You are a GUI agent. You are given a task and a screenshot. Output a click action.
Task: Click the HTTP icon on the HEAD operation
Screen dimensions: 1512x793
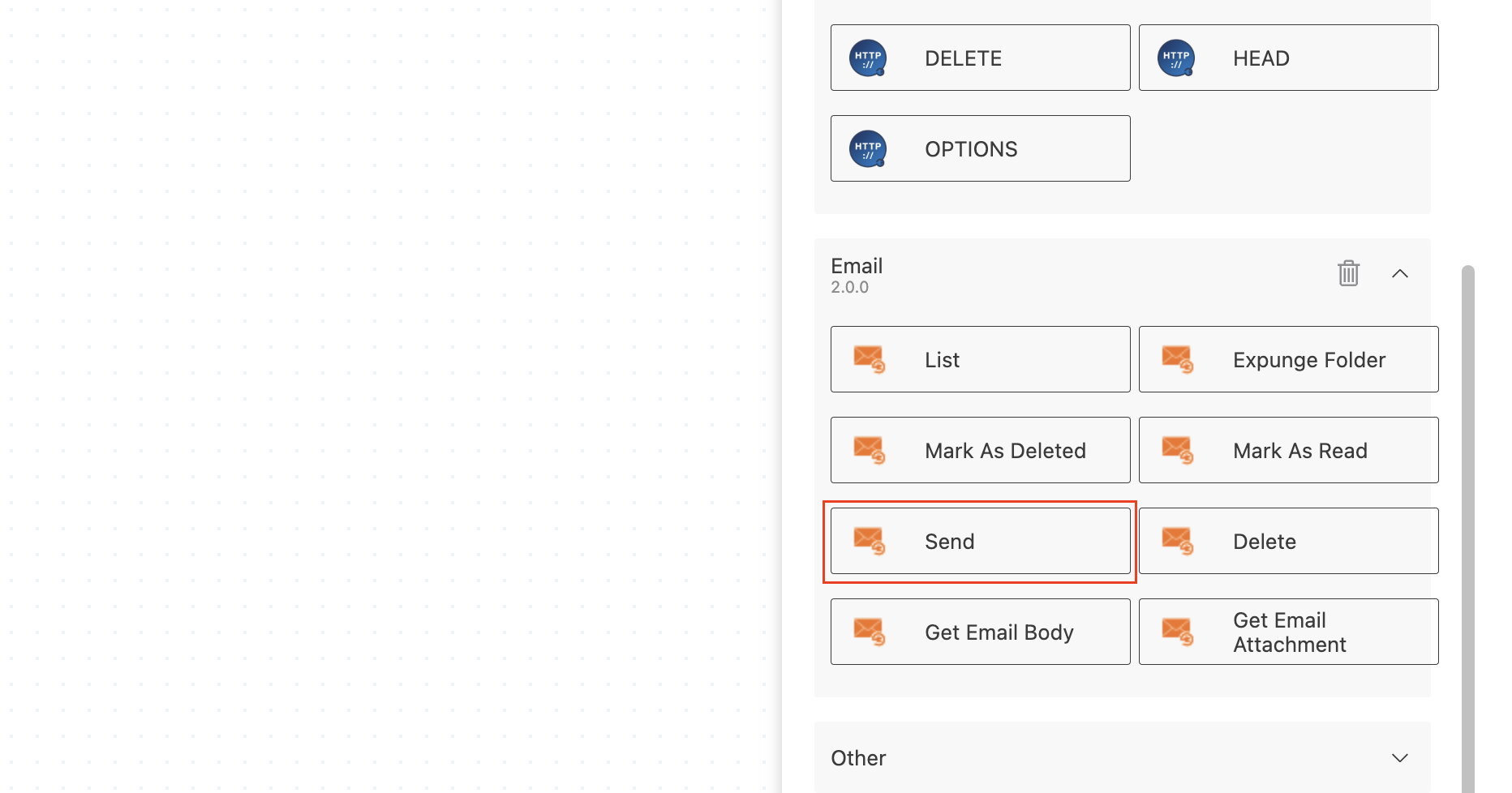(x=1175, y=58)
